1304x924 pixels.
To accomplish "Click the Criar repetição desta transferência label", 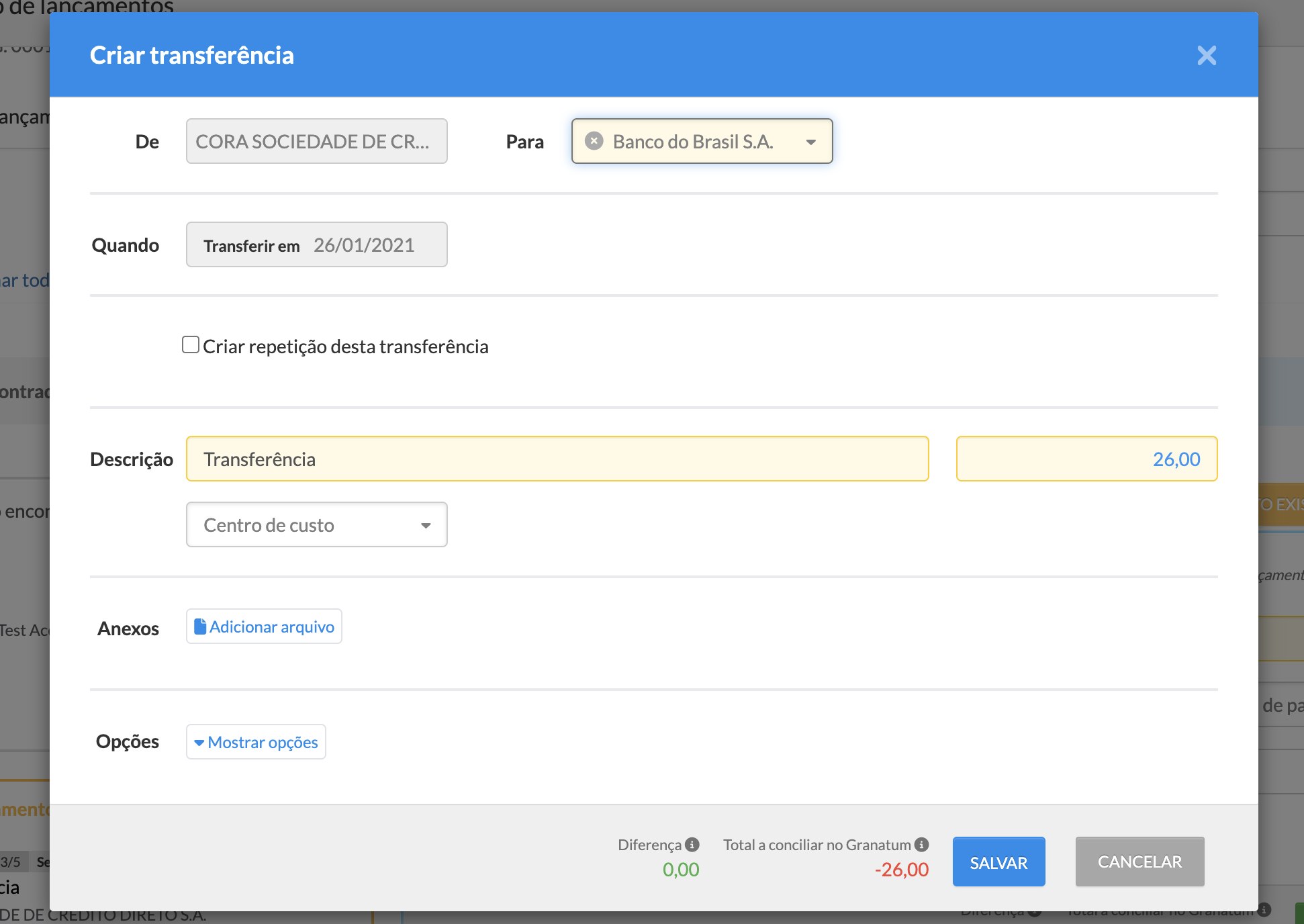I will [345, 346].
